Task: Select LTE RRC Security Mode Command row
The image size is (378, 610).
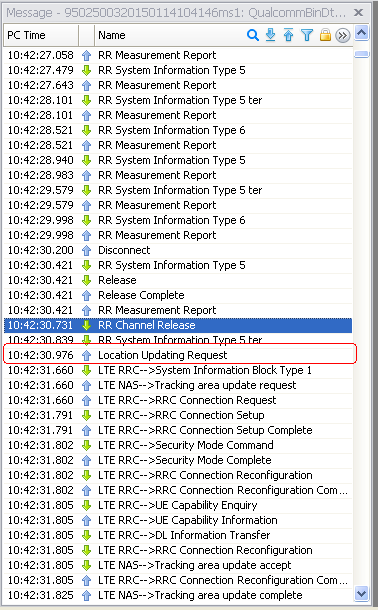Action: click(178, 445)
